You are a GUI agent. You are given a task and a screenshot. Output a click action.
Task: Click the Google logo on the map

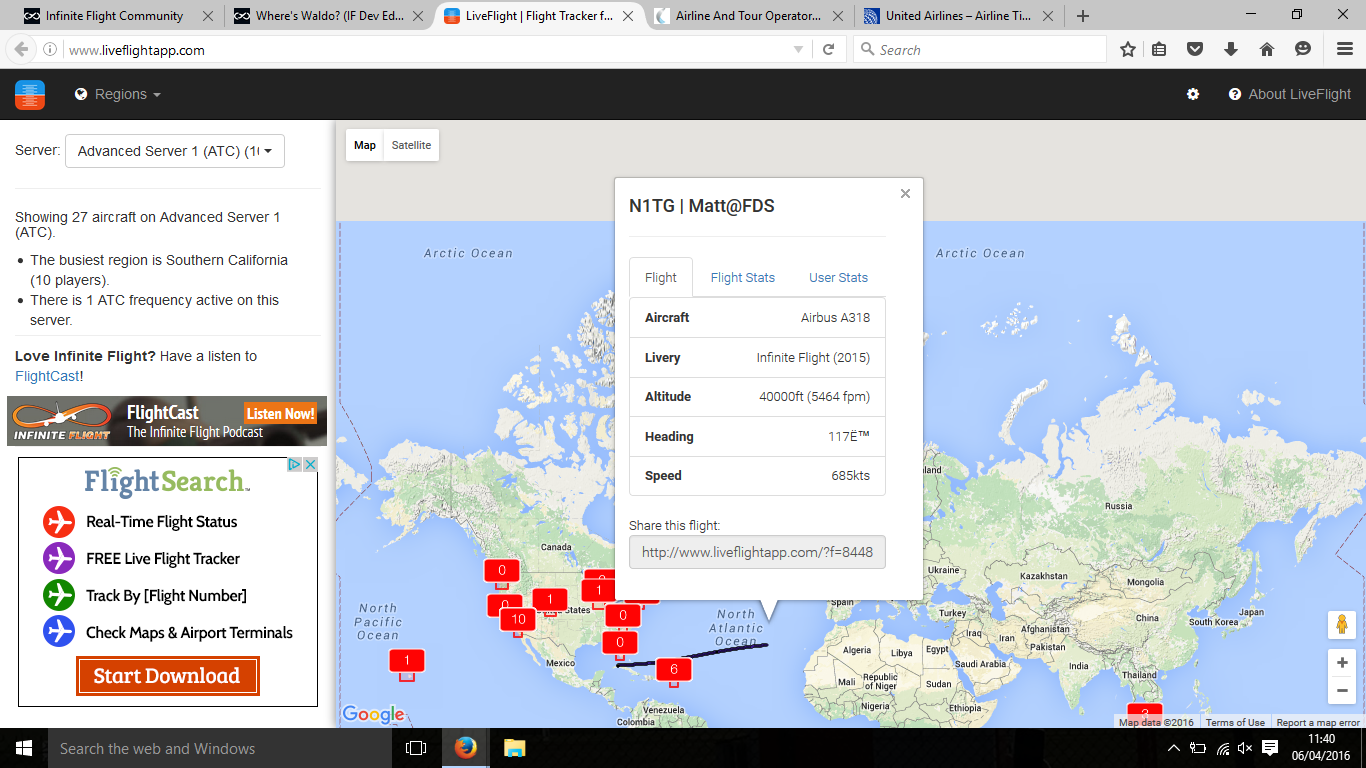[373, 714]
